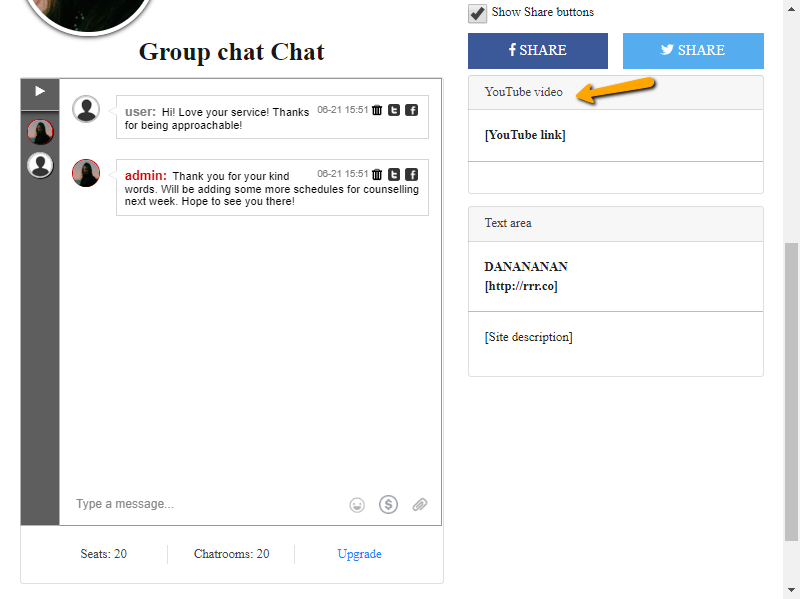Click the Twitter SHARE button
The width and height of the screenshot is (800, 599).
tap(693, 50)
